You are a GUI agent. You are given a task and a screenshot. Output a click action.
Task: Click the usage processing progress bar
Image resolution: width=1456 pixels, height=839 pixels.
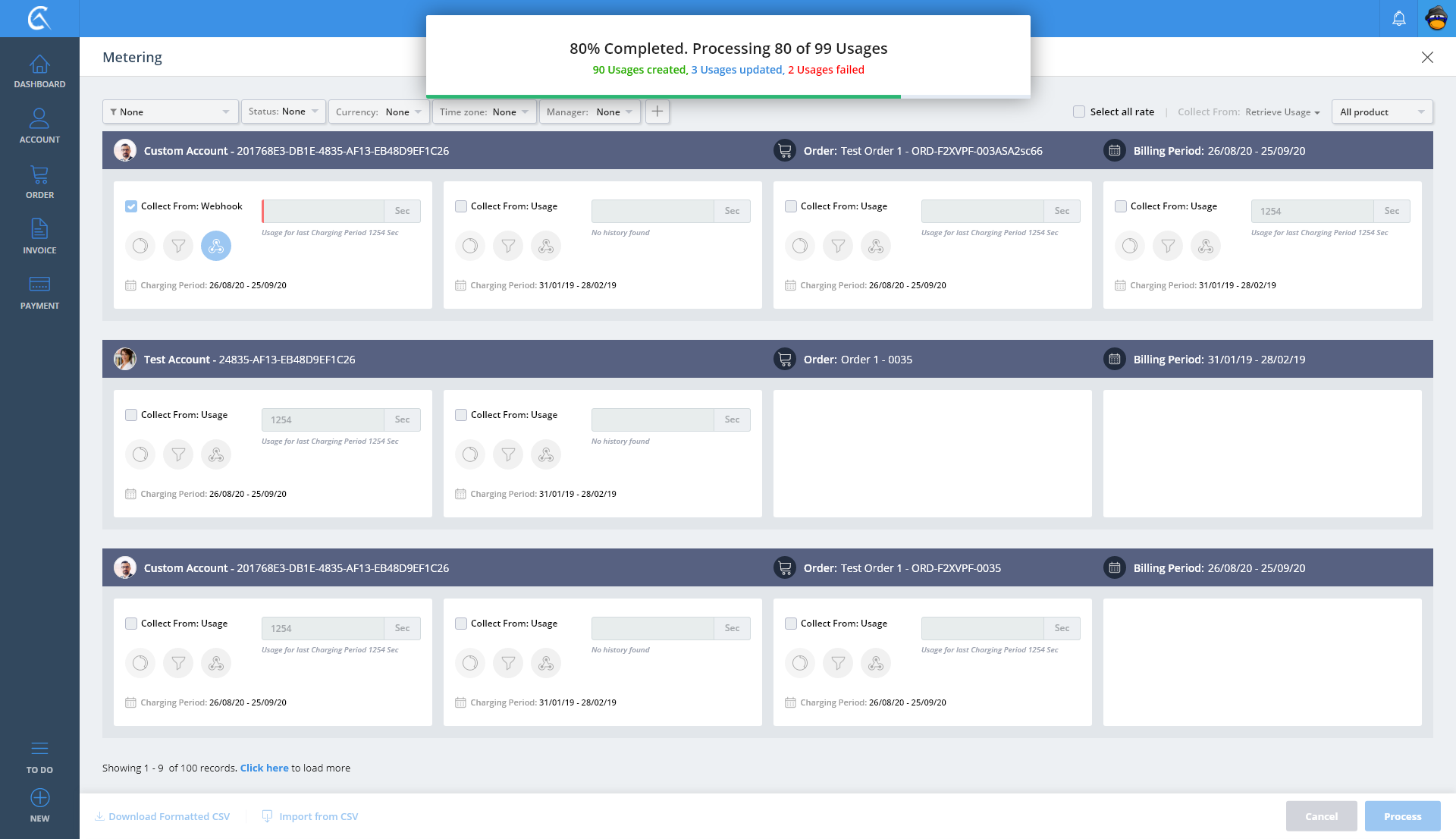pyautogui.click(x=727, y=96)
